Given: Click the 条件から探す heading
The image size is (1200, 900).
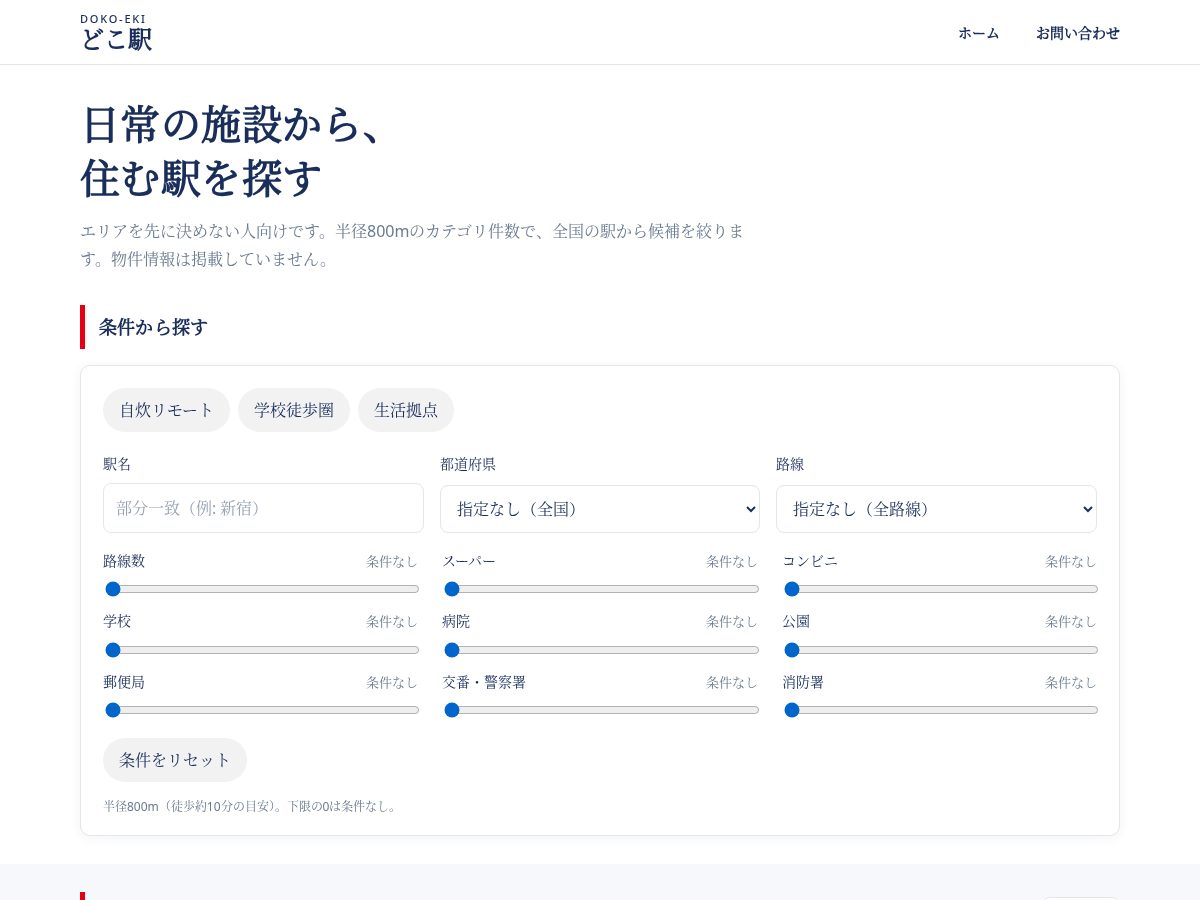Looking at the screenshot, I should [x=153, y=327].
